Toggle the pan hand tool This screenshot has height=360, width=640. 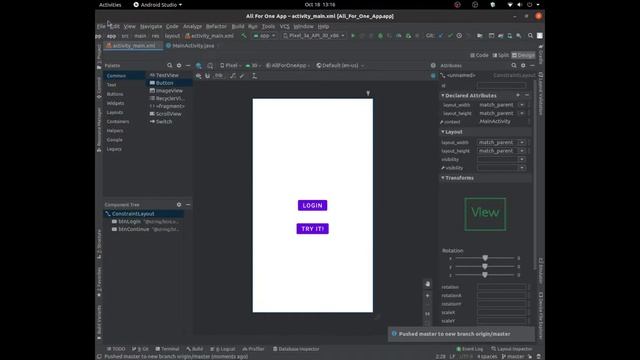427,284
